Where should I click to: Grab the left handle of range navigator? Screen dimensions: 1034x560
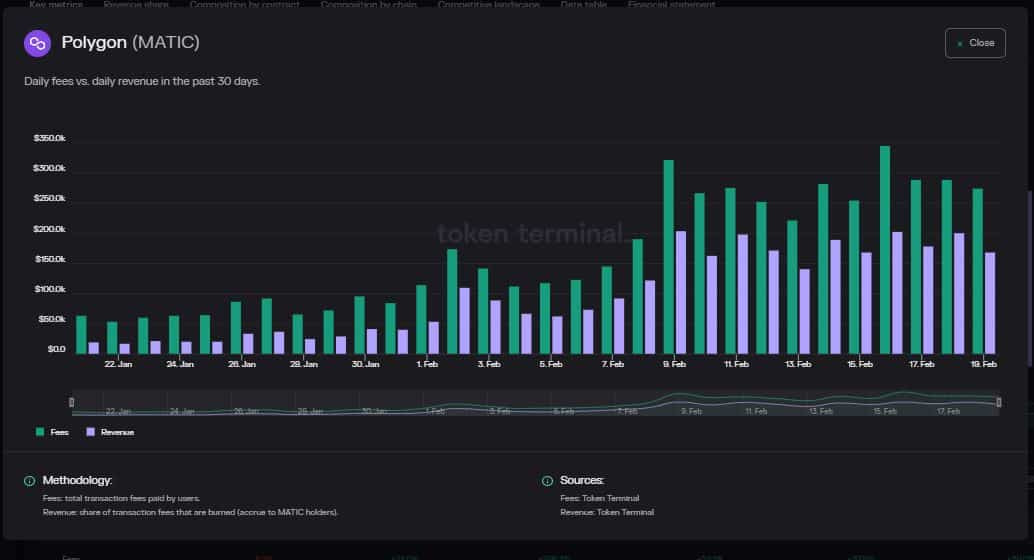72,402
